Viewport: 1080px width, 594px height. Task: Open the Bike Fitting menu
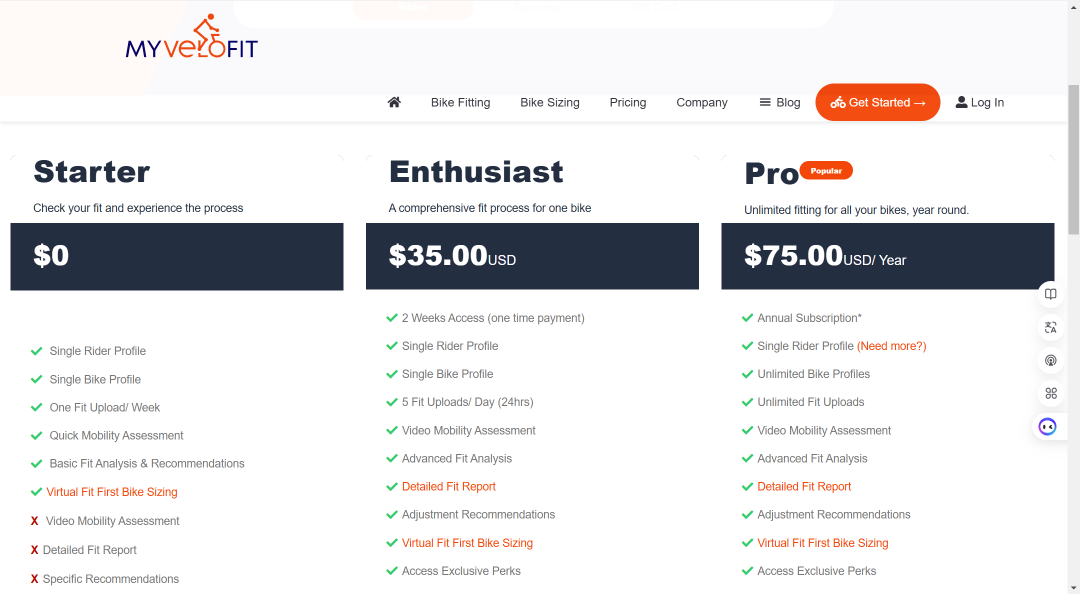[461, 102]
